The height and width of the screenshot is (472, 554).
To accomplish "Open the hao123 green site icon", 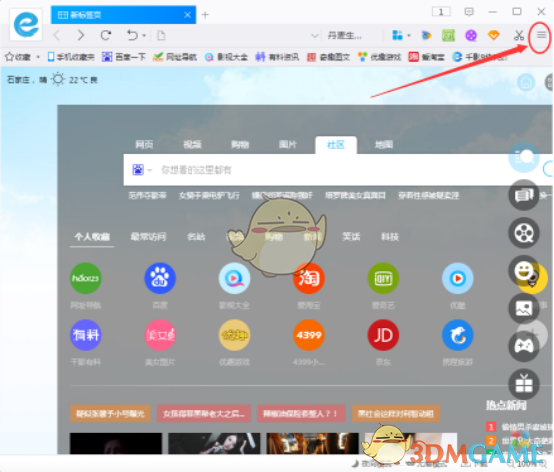I will coord(86,278).
